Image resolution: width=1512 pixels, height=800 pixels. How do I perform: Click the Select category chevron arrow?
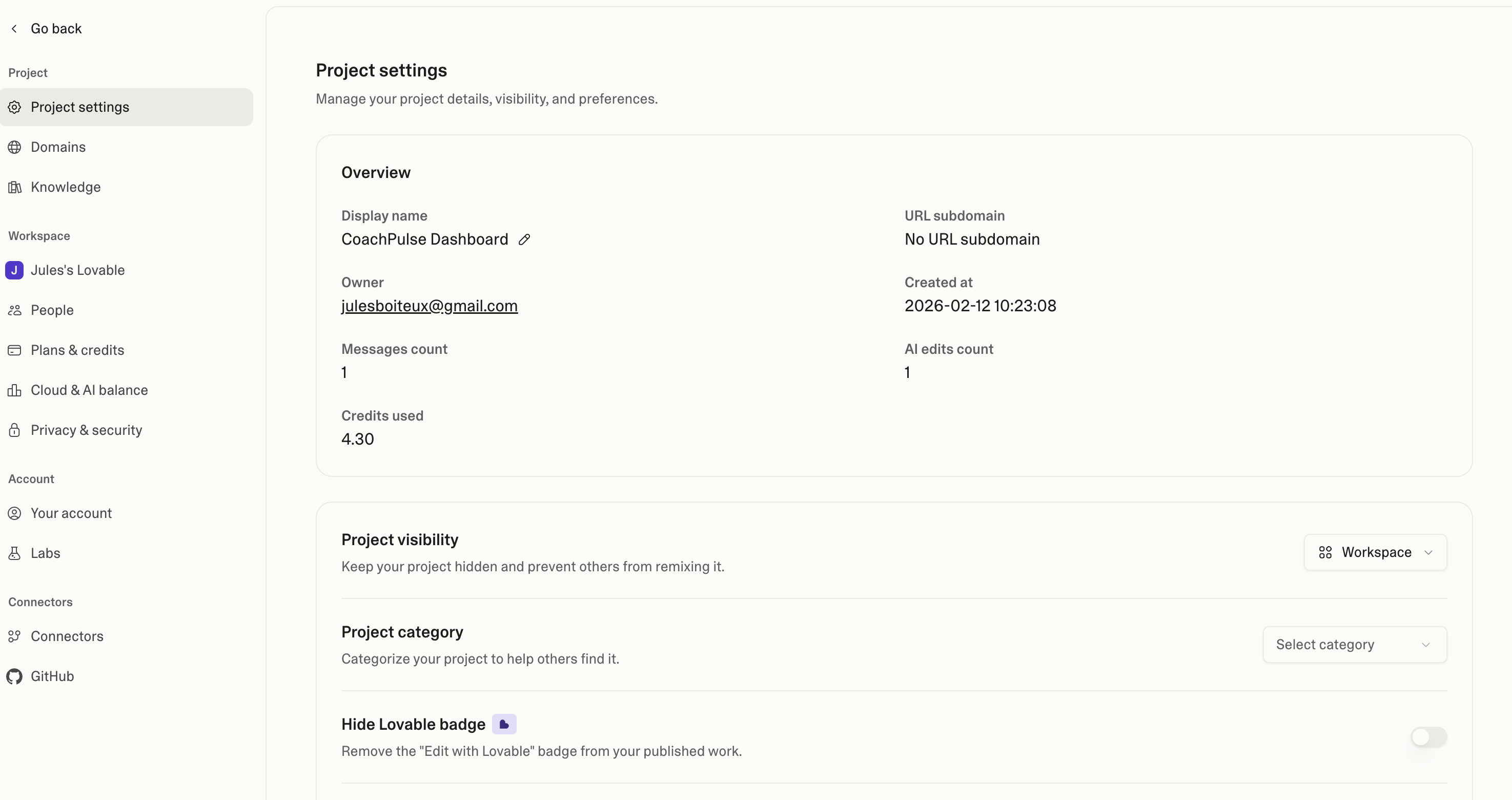pos(1426,645)
